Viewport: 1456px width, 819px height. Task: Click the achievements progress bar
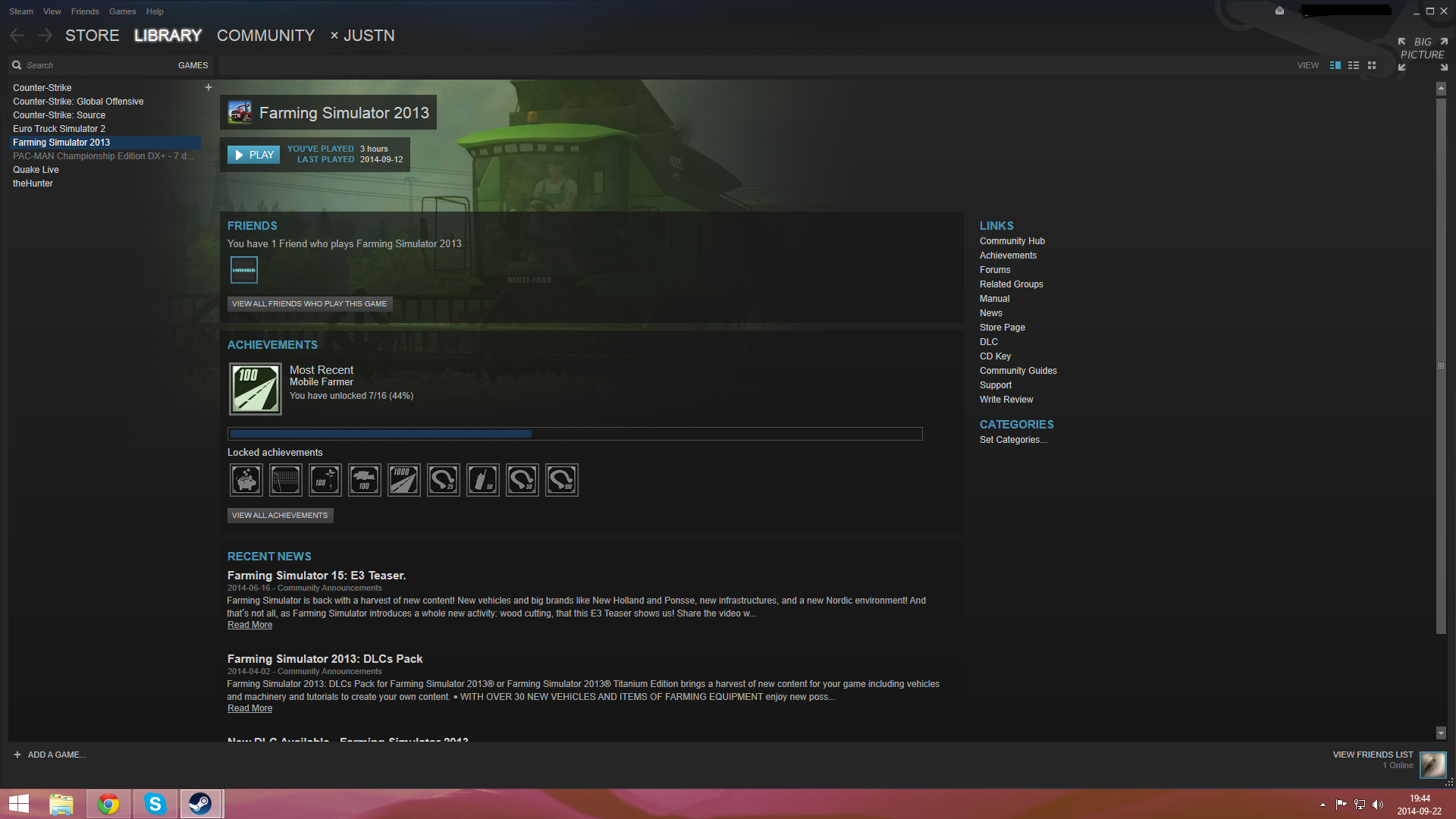tap(575, 434)
